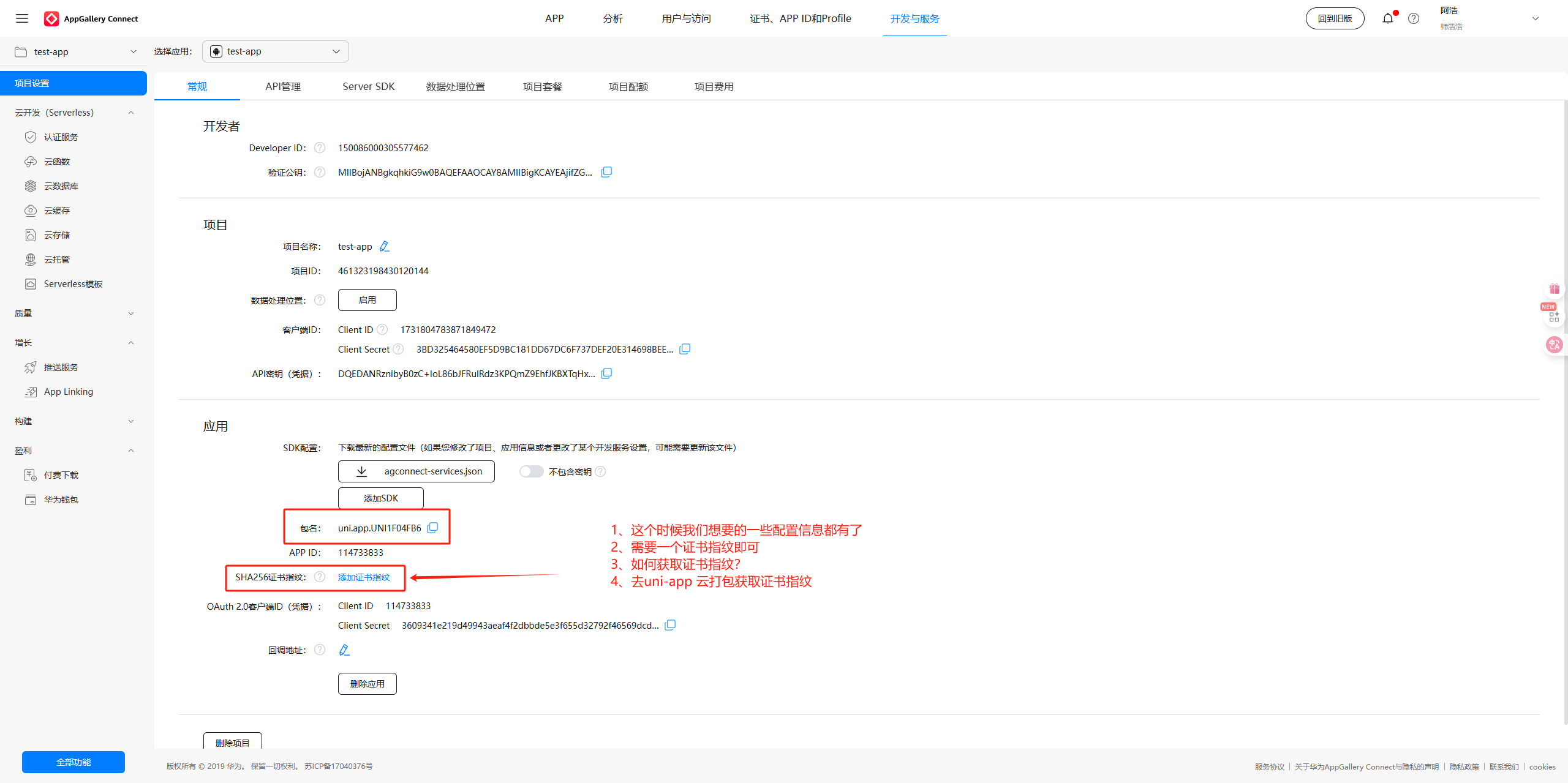
Task: Click the AppGallery Connect logo
Action: 91,18
